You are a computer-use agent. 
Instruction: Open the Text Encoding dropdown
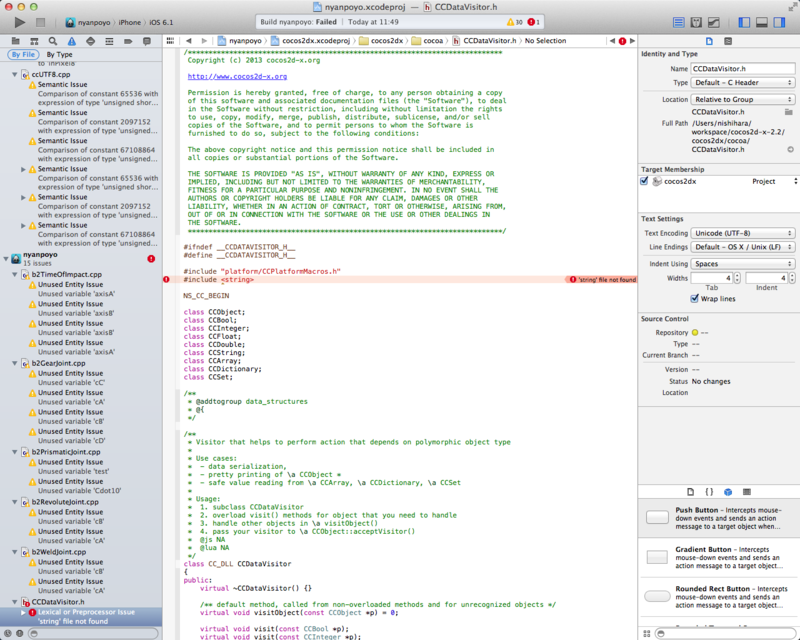(x=742, y=233)
